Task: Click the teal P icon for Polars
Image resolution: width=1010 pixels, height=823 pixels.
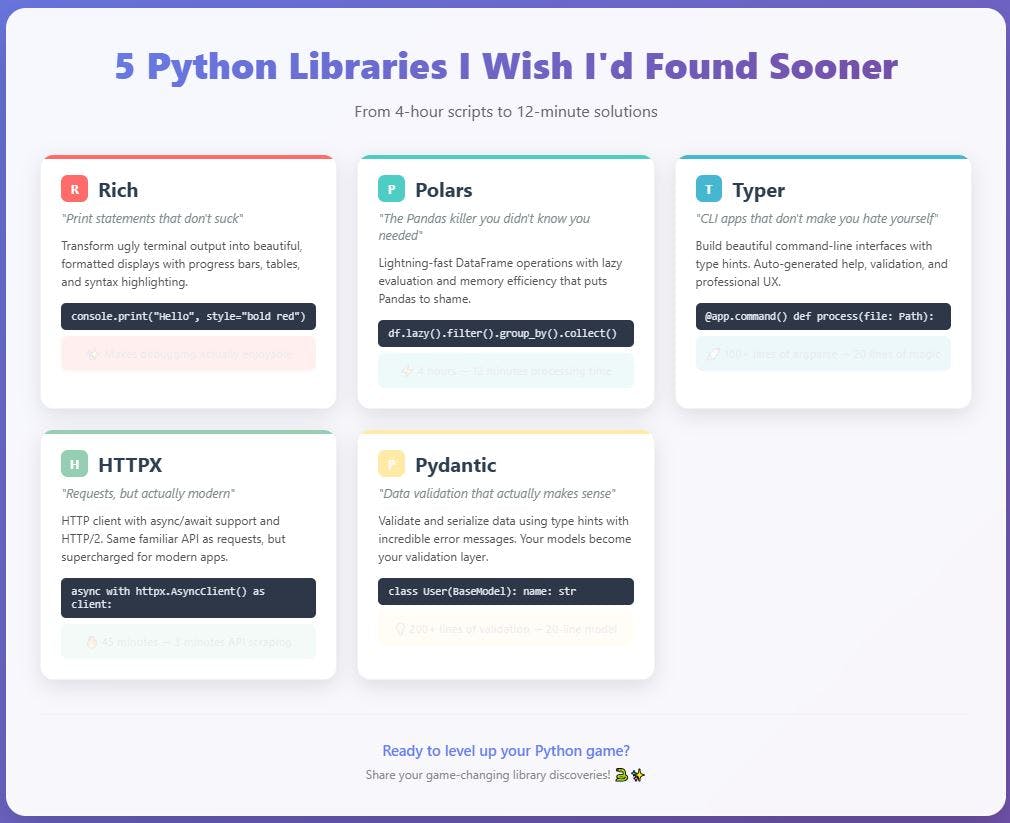Action: click(391, 189)
